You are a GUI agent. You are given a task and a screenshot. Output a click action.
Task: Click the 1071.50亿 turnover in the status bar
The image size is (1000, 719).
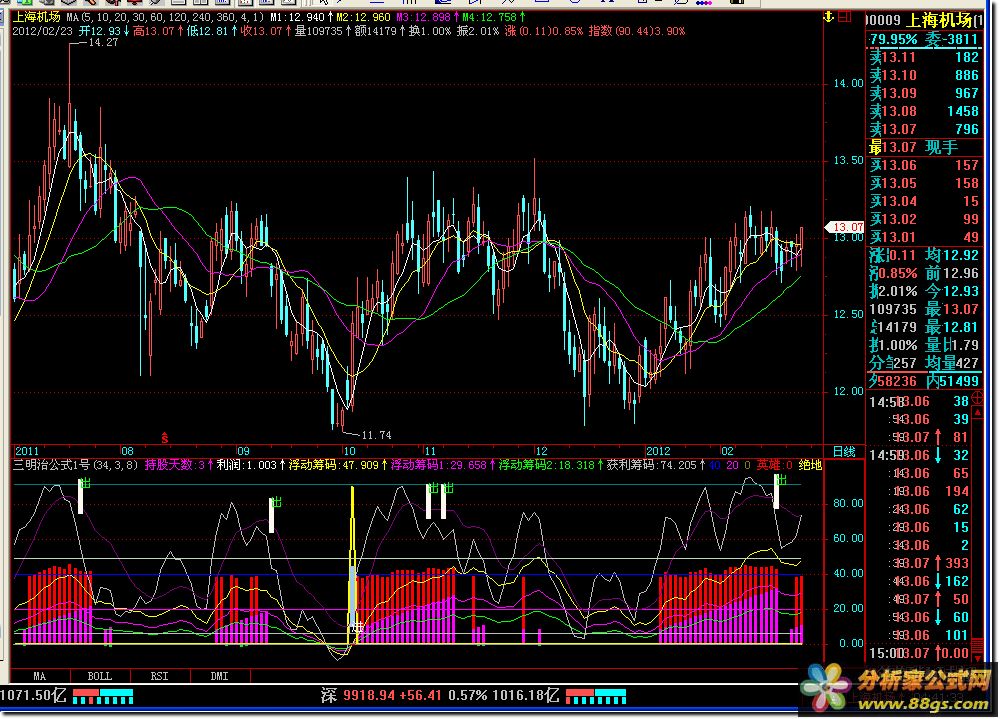click(33, 695)
